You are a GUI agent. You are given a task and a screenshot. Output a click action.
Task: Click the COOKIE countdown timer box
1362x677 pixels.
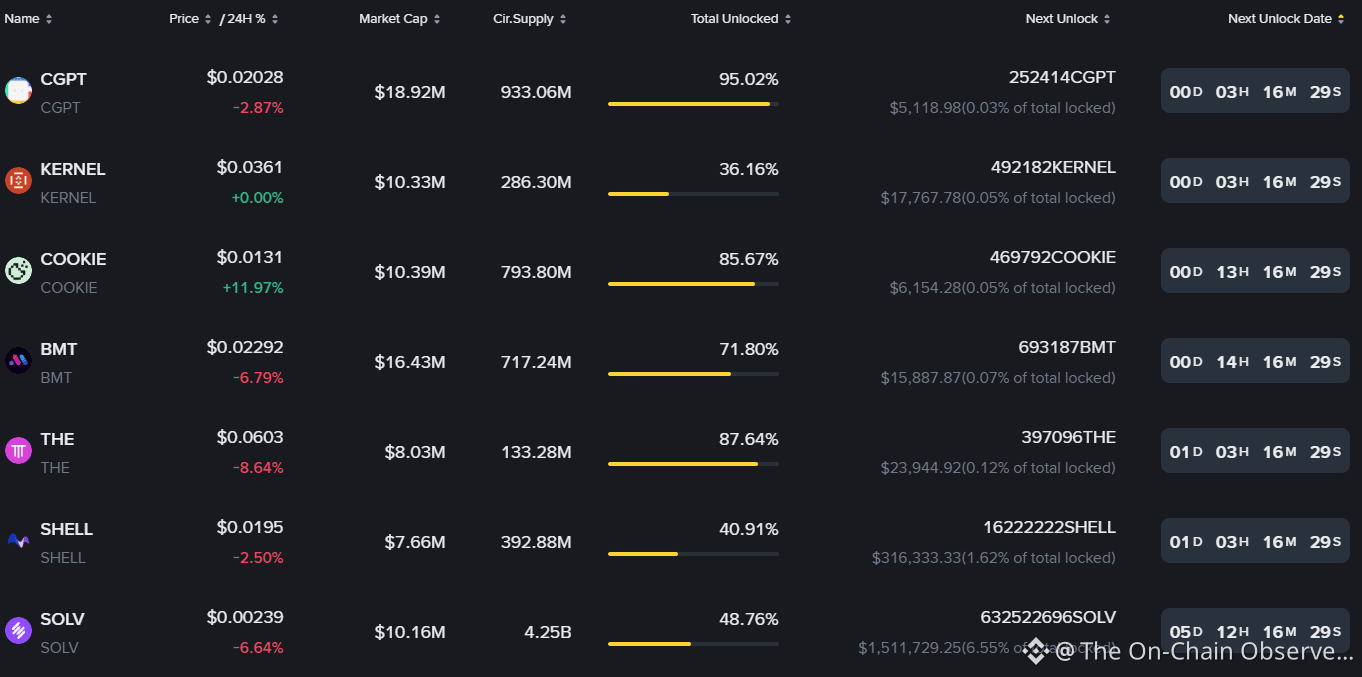[1255, 271]
